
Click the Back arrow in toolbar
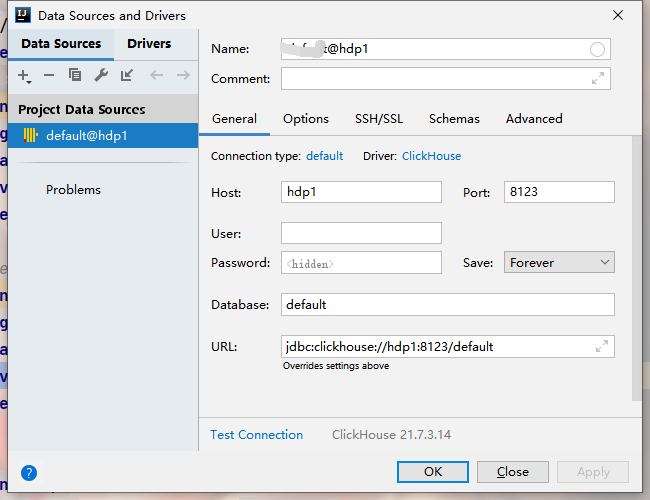click(156, 75)
